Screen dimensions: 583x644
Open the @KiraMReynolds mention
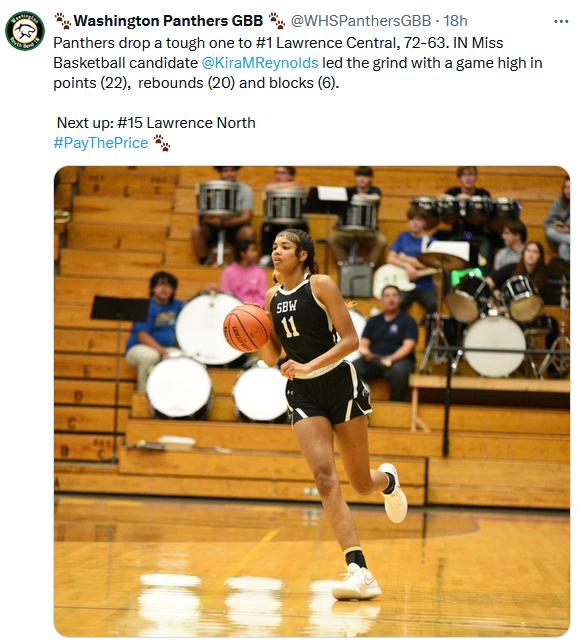pyautogui.click(x=260, y=63)
